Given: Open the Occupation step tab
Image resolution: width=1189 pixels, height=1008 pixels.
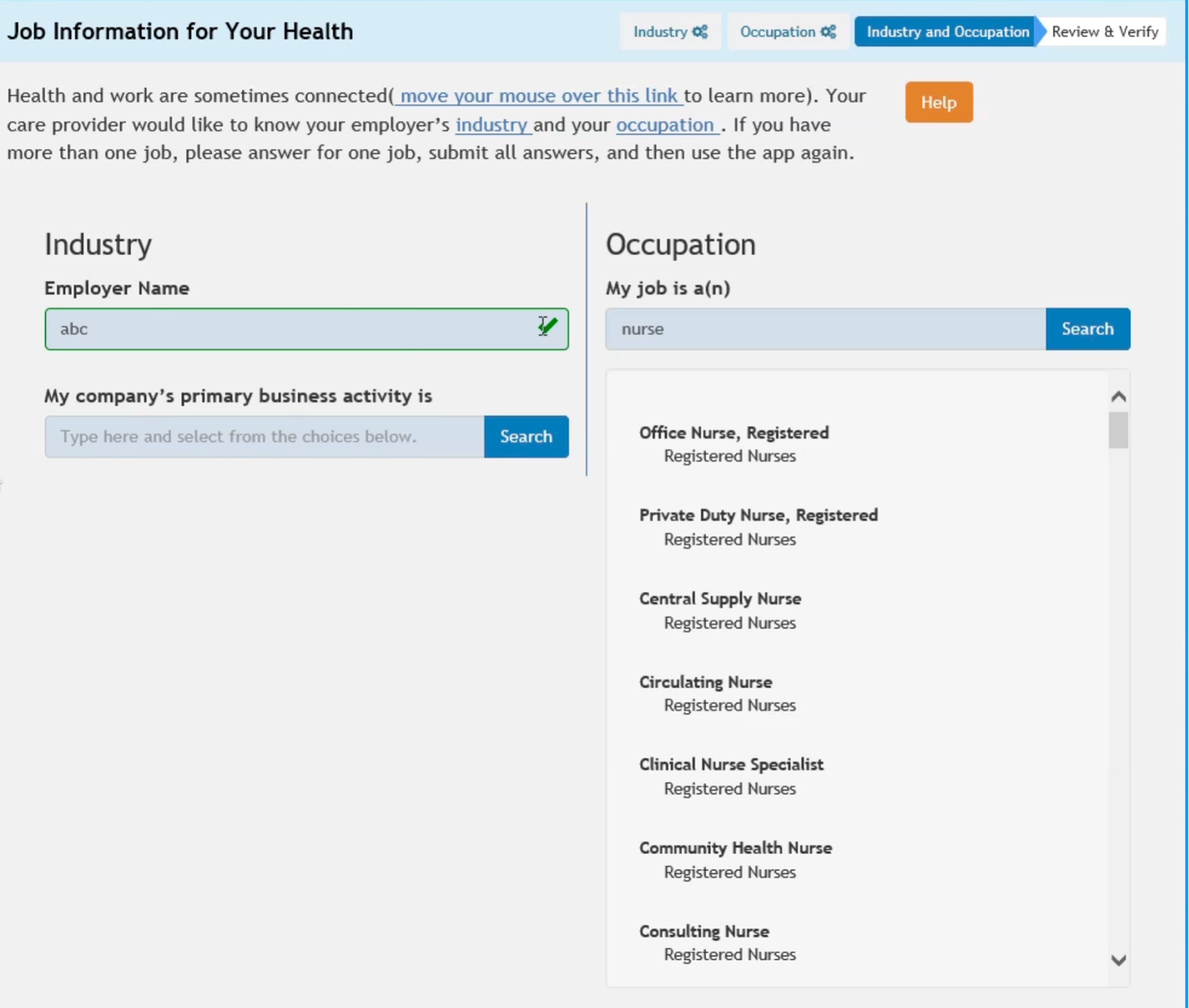Looking at the screenshot, I should click(788, 31).
